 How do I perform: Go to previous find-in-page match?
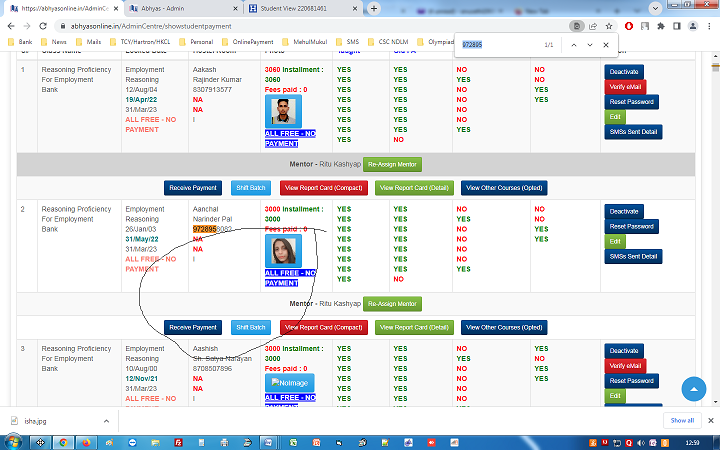click(x=573, y=45)
